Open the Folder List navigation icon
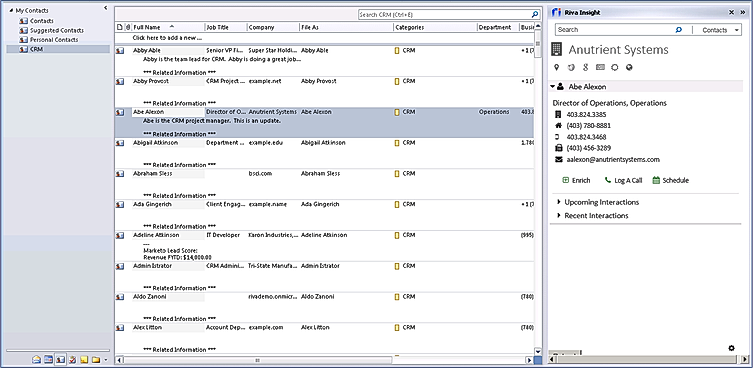Viewport: 753px width, 368px height. (96, 359)
